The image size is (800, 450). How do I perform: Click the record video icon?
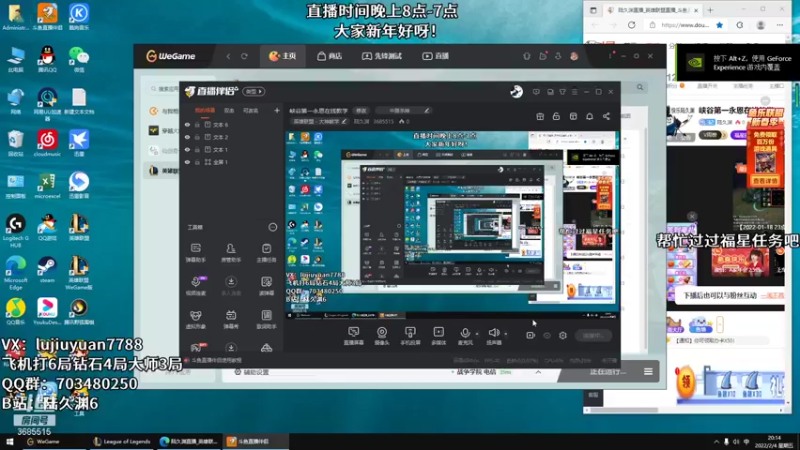tap(531, 336)
